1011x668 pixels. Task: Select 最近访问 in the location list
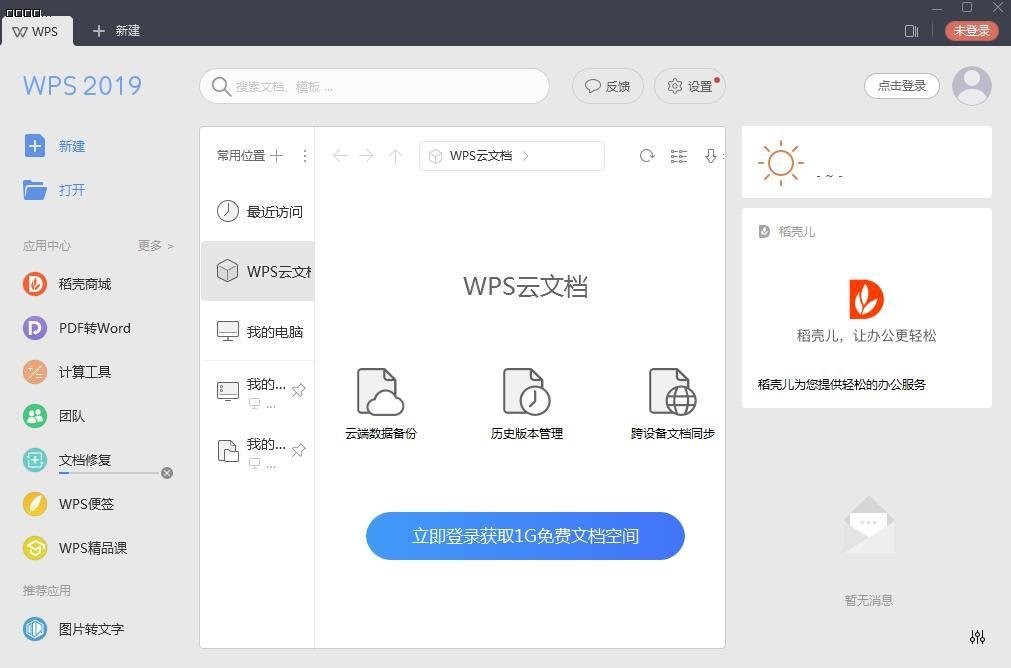tap(258, 211)
